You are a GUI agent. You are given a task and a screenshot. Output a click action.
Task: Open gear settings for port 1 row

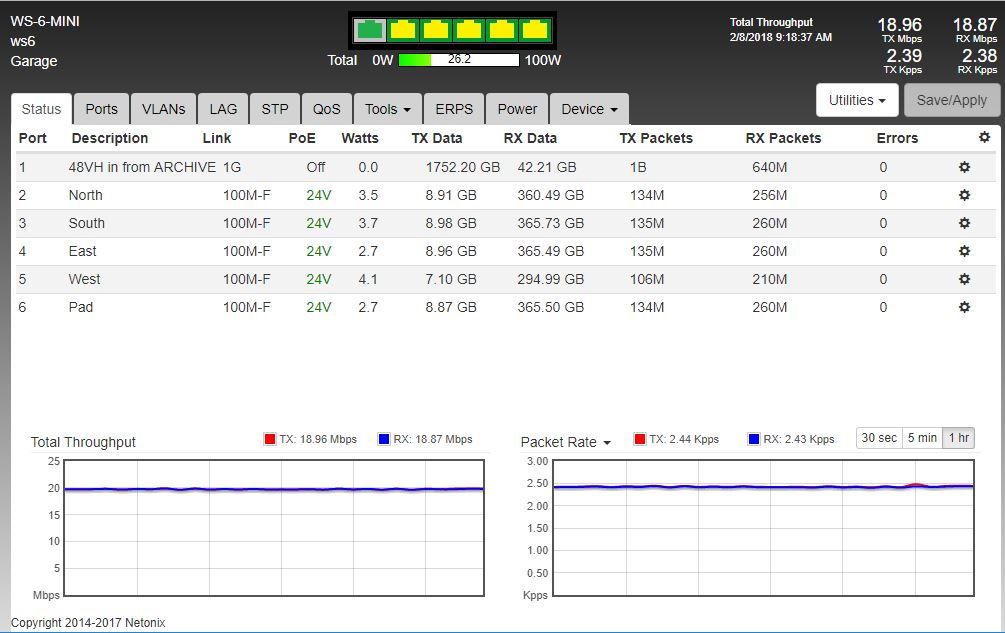tap(964, 167)
